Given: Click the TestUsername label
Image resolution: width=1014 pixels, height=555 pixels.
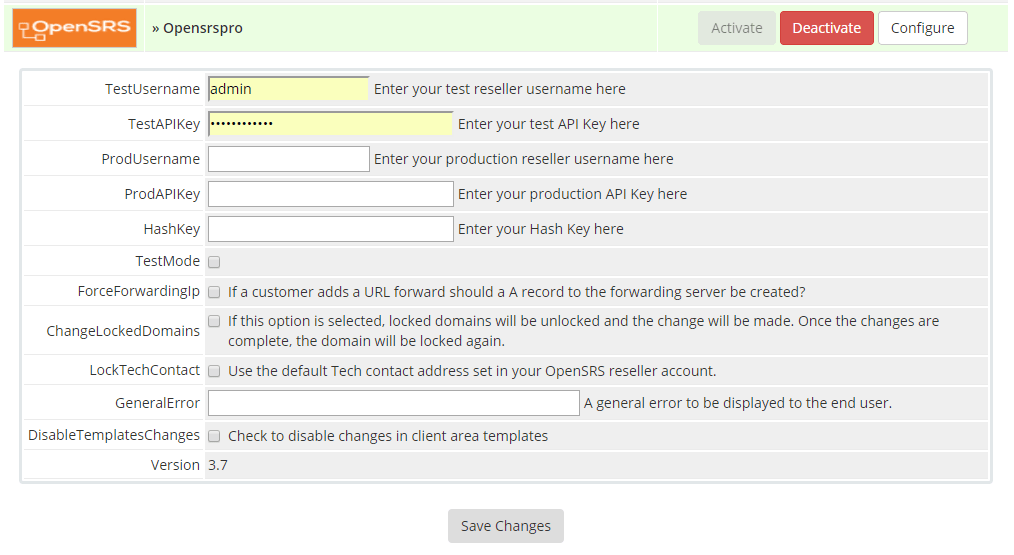Looking at the screenshot, I should point(153,89).
